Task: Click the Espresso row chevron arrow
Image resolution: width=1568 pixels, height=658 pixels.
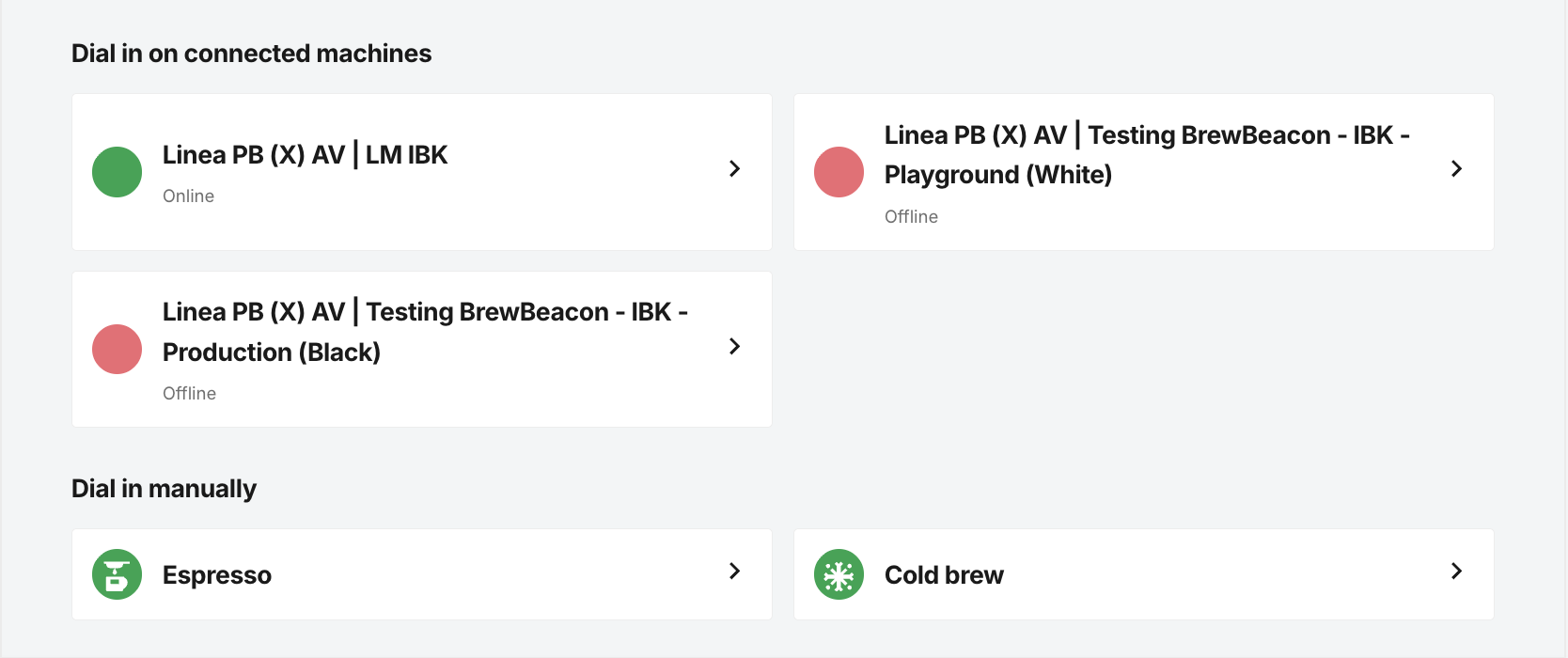Action: [x=735, y=571]
